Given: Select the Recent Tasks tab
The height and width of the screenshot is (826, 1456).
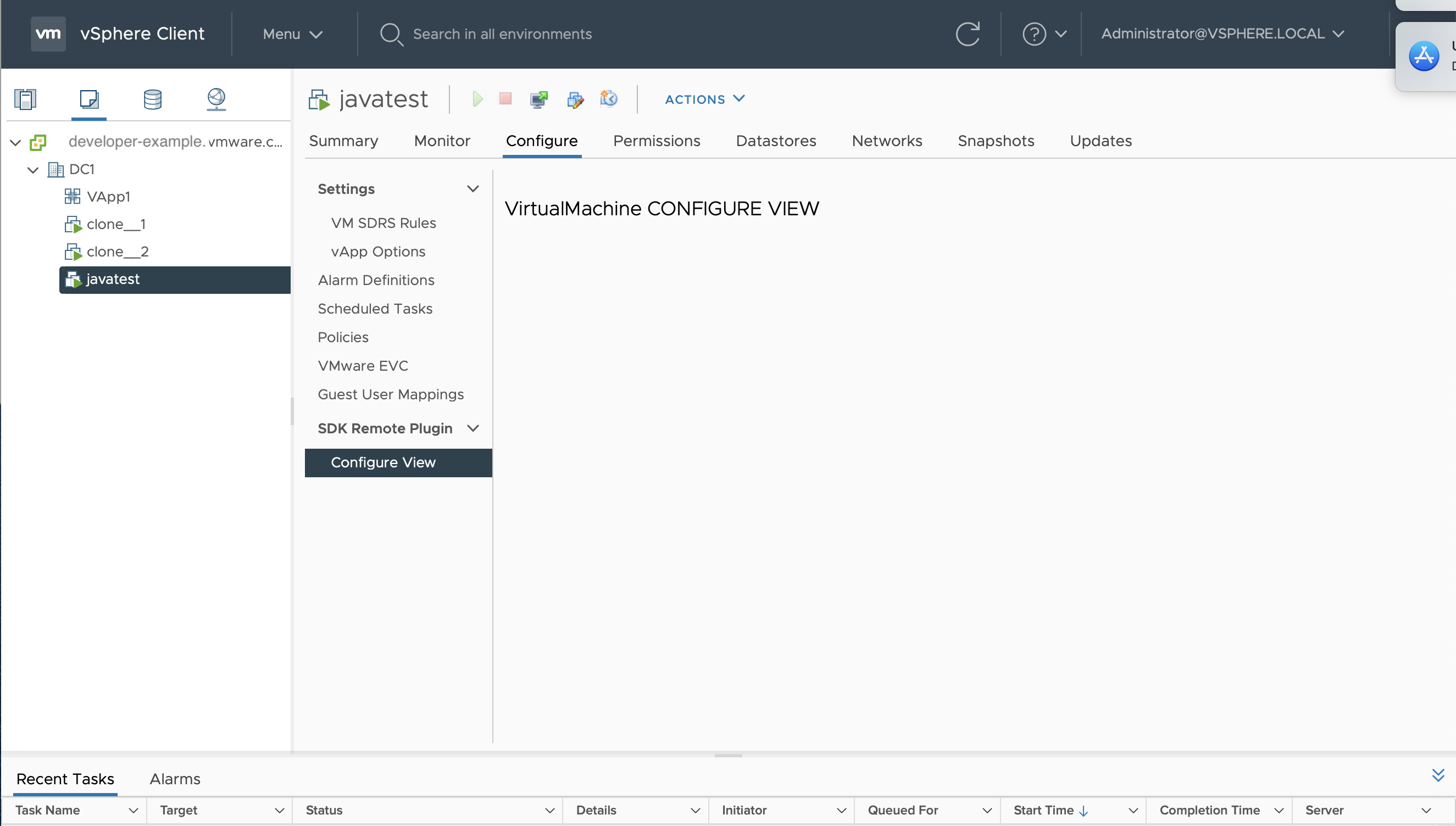Looking at the screenshot, I should (x=65, y=779).
